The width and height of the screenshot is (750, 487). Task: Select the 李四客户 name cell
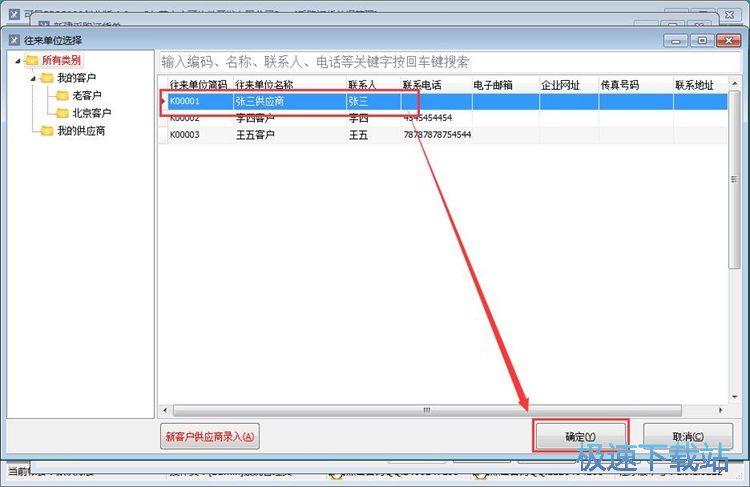pos(289,118)
